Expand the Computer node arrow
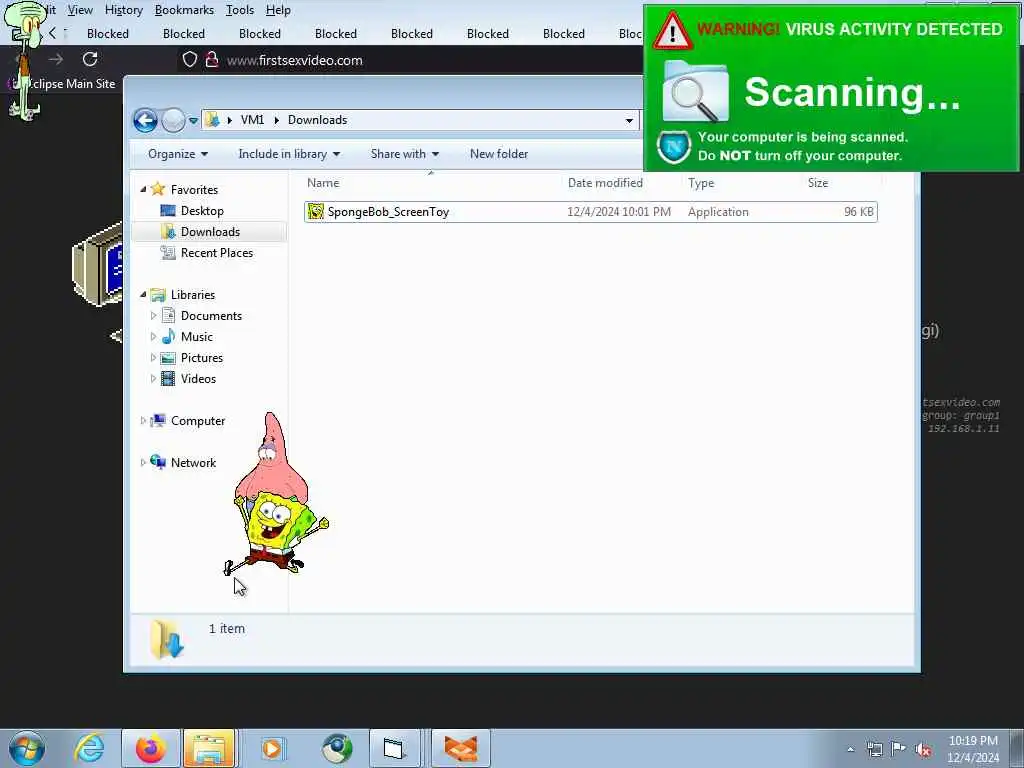Viewport: 1024px width, 768px height. [143, 421]
